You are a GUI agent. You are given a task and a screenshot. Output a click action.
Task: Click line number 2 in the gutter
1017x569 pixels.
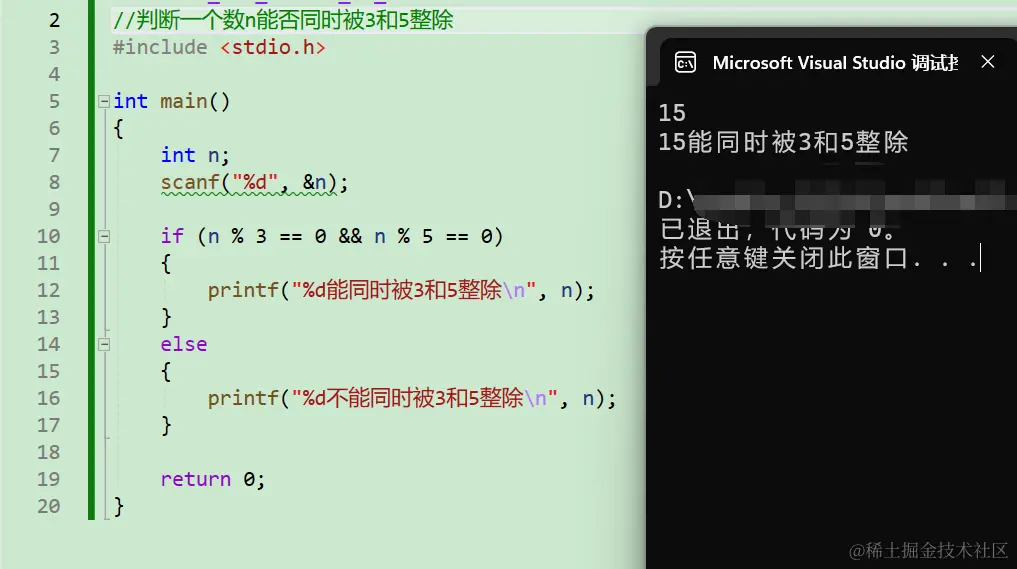coord(54,20)
